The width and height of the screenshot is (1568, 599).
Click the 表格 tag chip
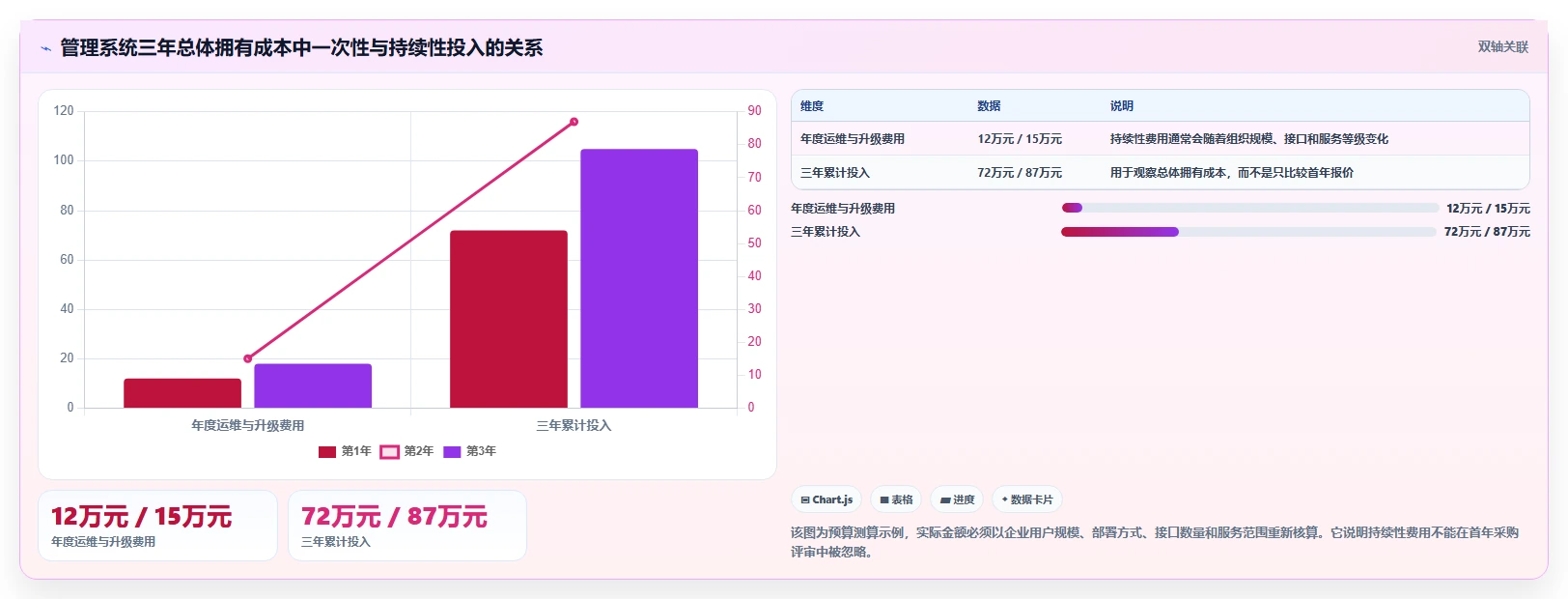[x=896, y=499]
